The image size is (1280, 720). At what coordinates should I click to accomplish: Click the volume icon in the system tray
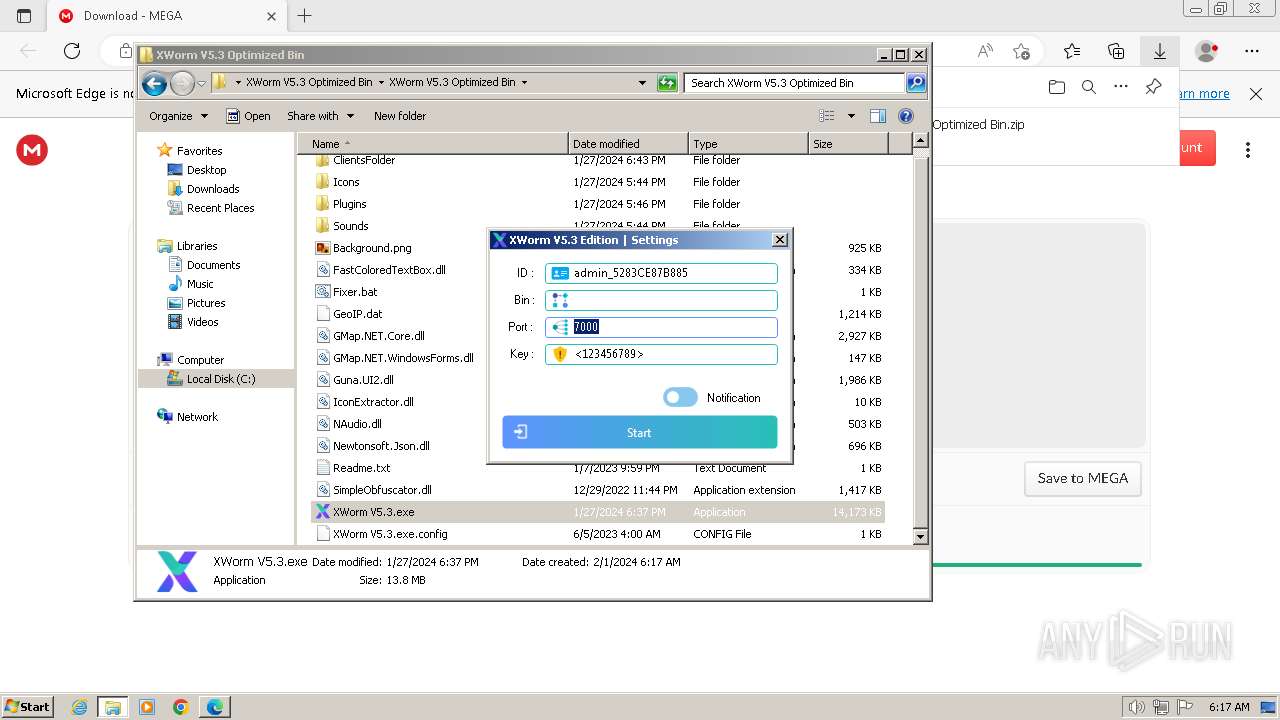pos(1136,707)
